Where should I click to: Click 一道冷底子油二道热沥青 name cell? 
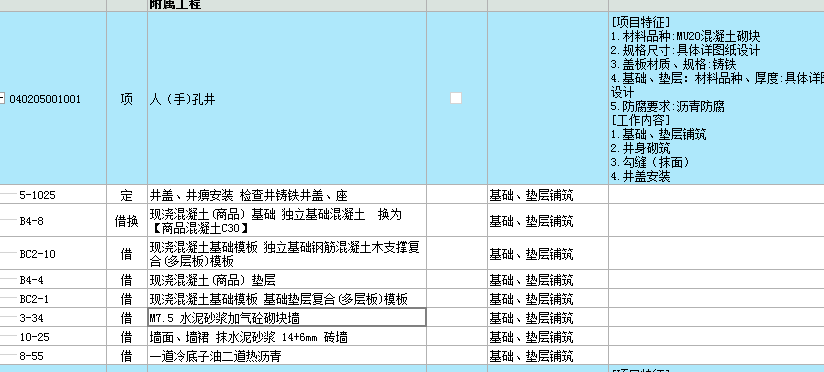click(287, 355)
